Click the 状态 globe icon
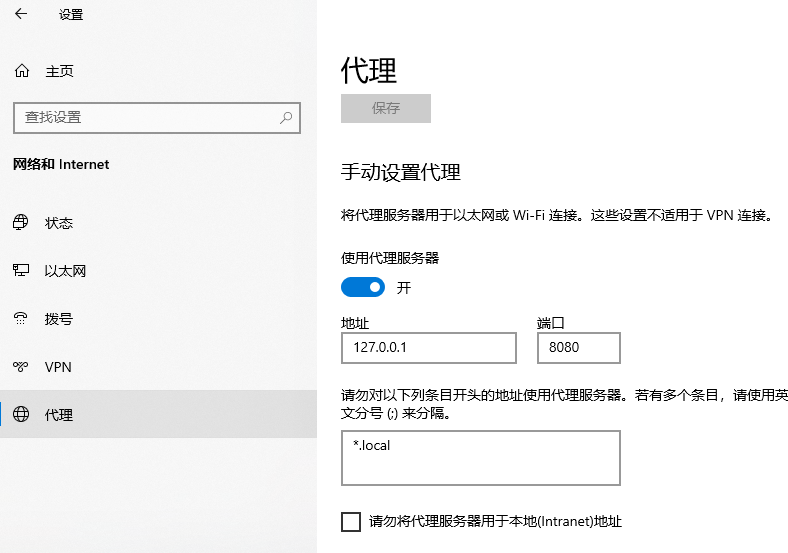Viewport: 788px width, 553px height. [x=21, y=223]
